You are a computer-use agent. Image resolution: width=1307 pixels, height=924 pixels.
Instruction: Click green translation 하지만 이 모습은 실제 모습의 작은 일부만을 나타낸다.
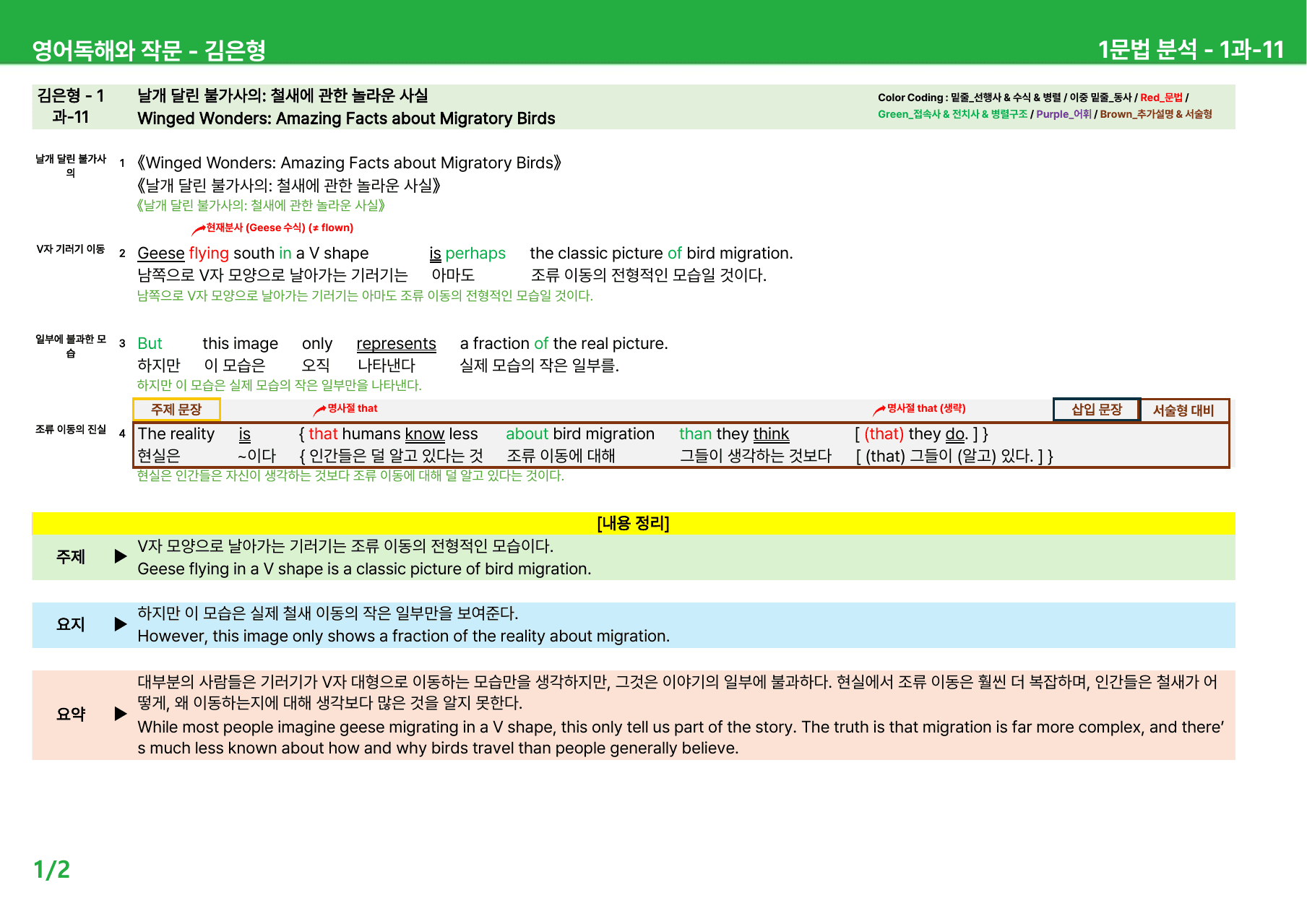280,386
